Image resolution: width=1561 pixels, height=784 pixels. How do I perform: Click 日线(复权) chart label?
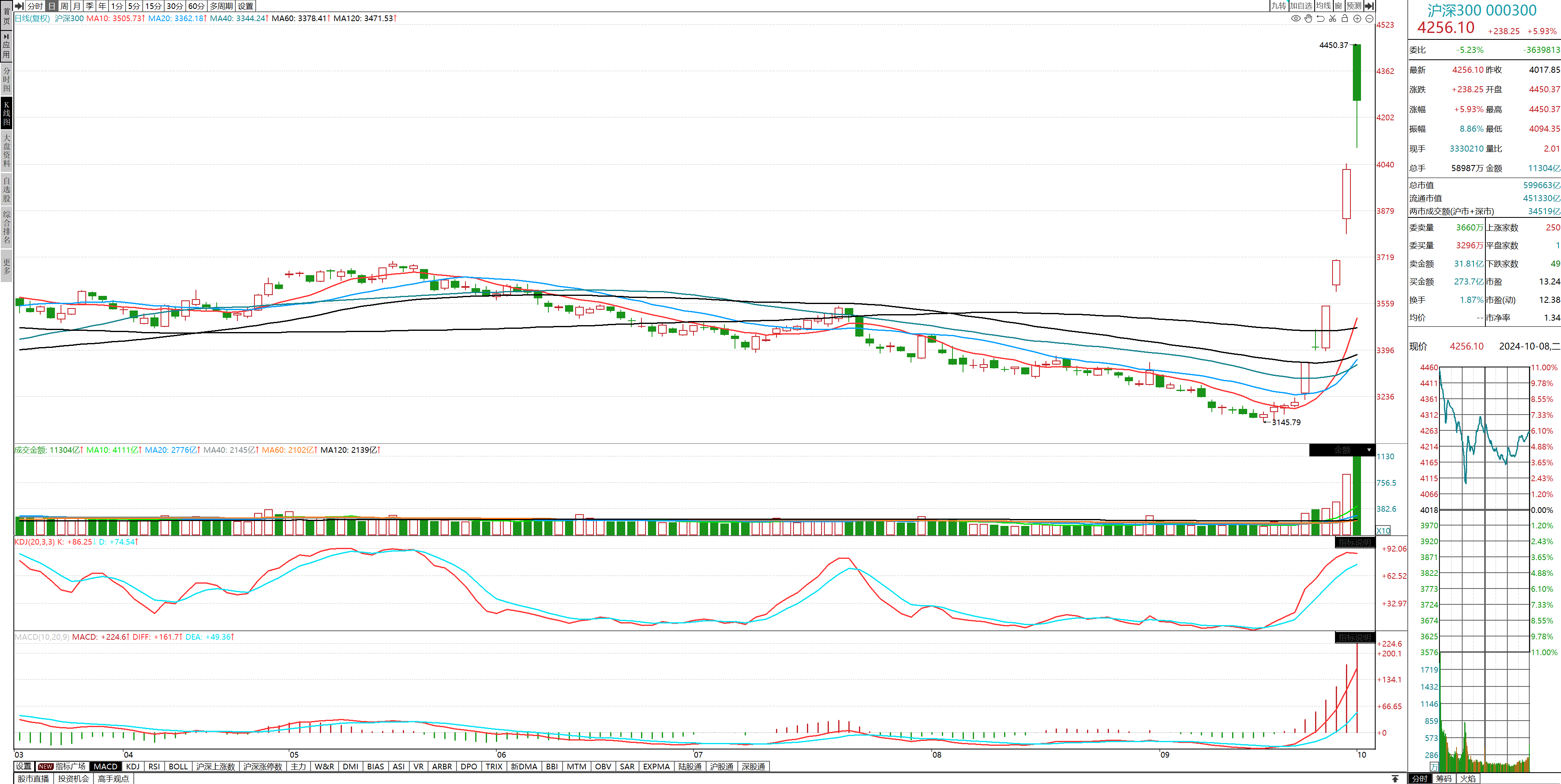[32, 18]
